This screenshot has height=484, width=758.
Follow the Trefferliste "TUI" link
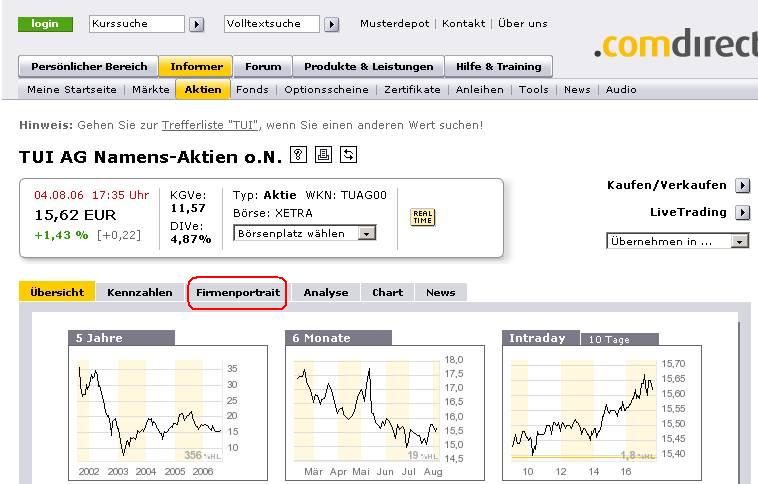[210, 125]
